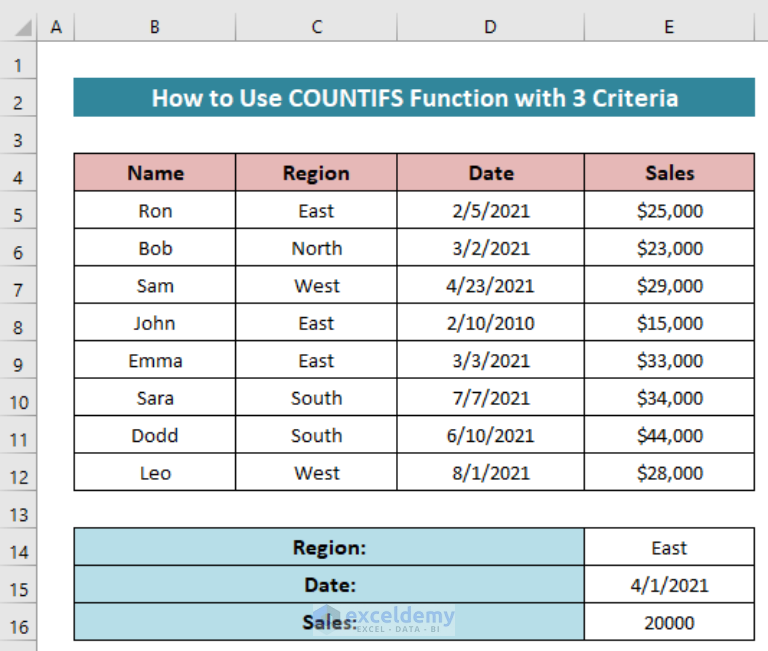Select column D header
The image size is (768, 651).
click(490, 28)
